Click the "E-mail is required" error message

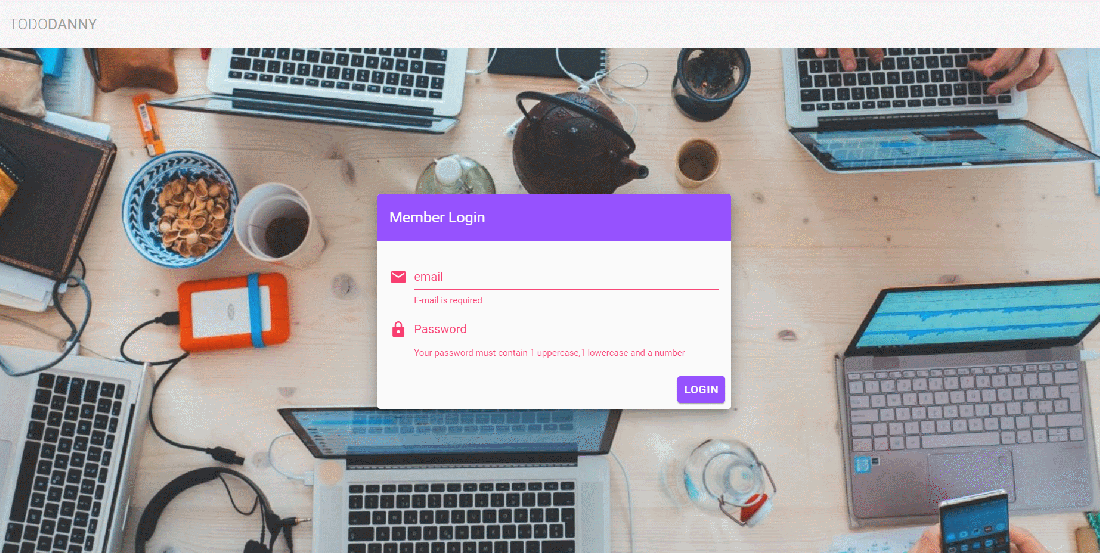(448, 300)
